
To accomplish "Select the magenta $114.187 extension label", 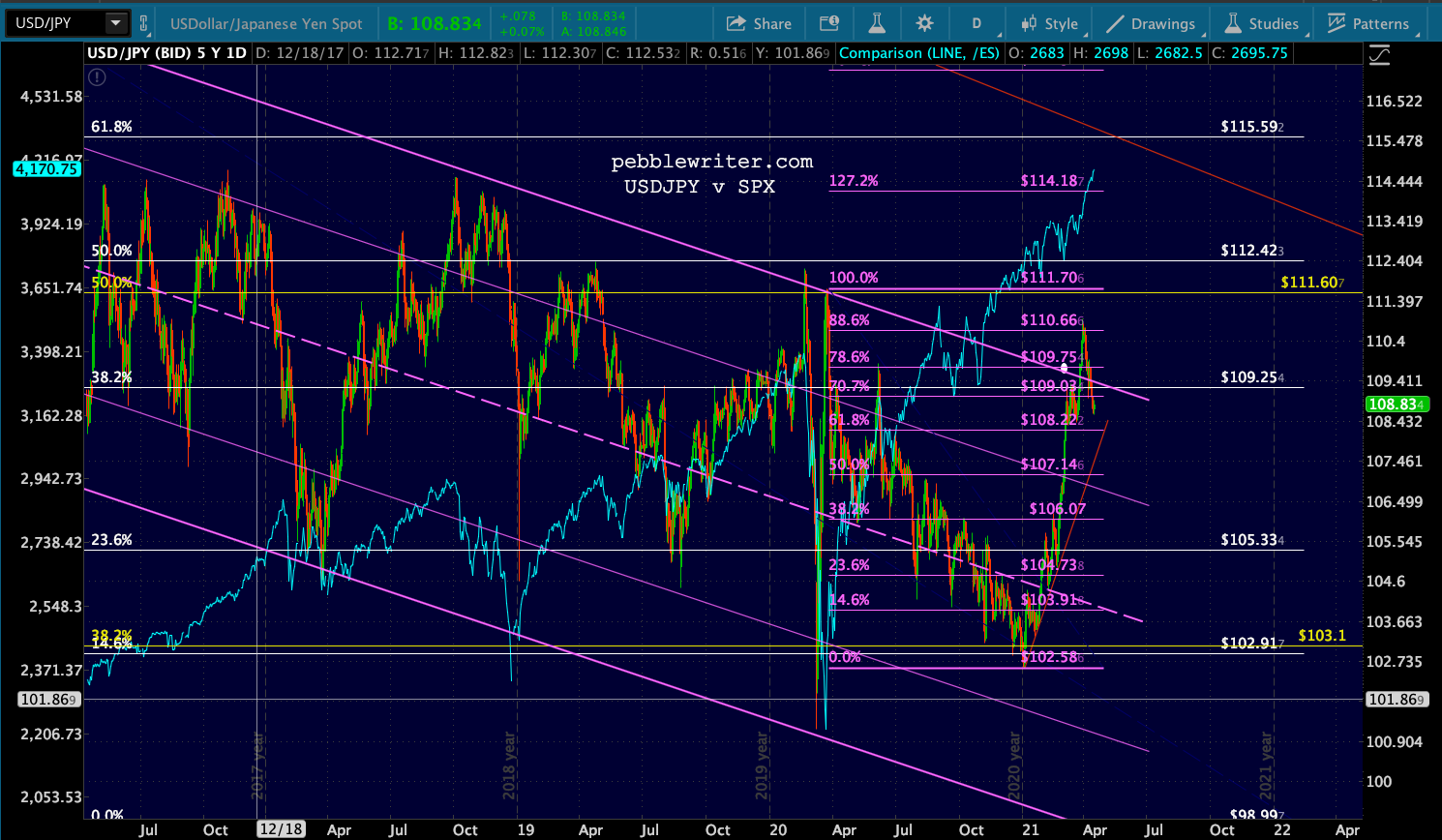I will tap(1052, 181).
